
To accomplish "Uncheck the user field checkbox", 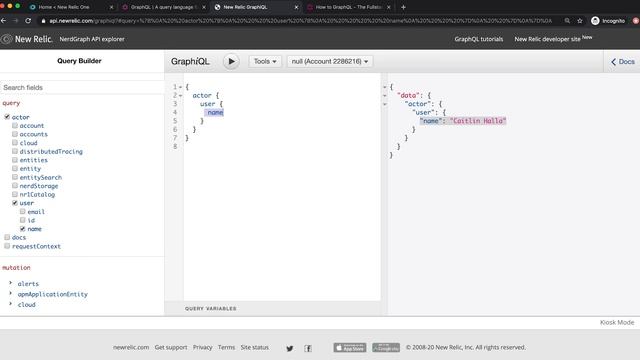I will click(15, 202).
